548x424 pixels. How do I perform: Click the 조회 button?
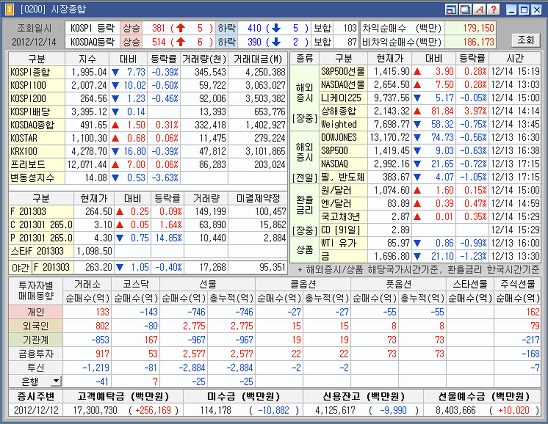[x=525, y=40]
